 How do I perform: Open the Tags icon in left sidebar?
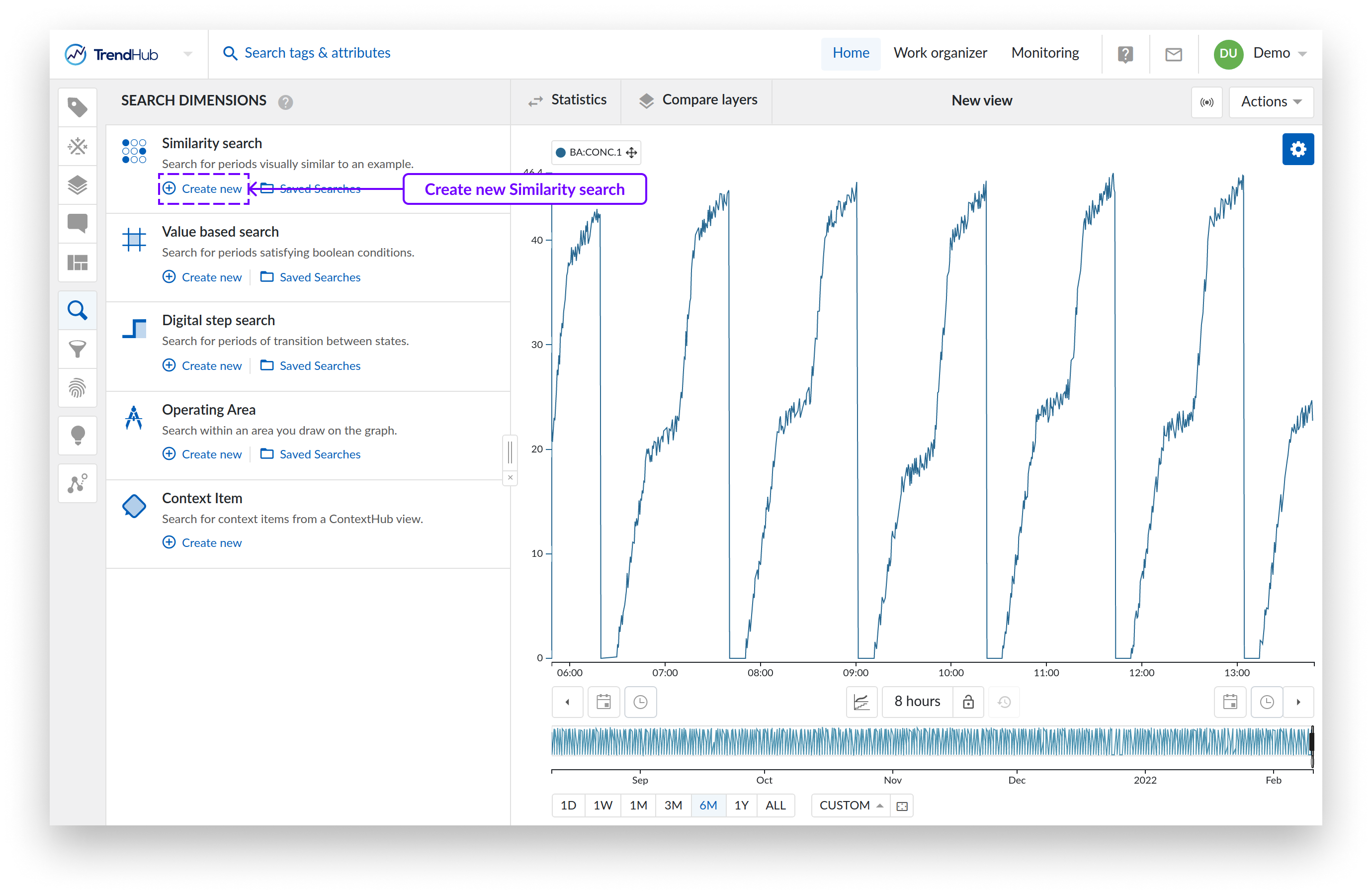tap(77, 107)
